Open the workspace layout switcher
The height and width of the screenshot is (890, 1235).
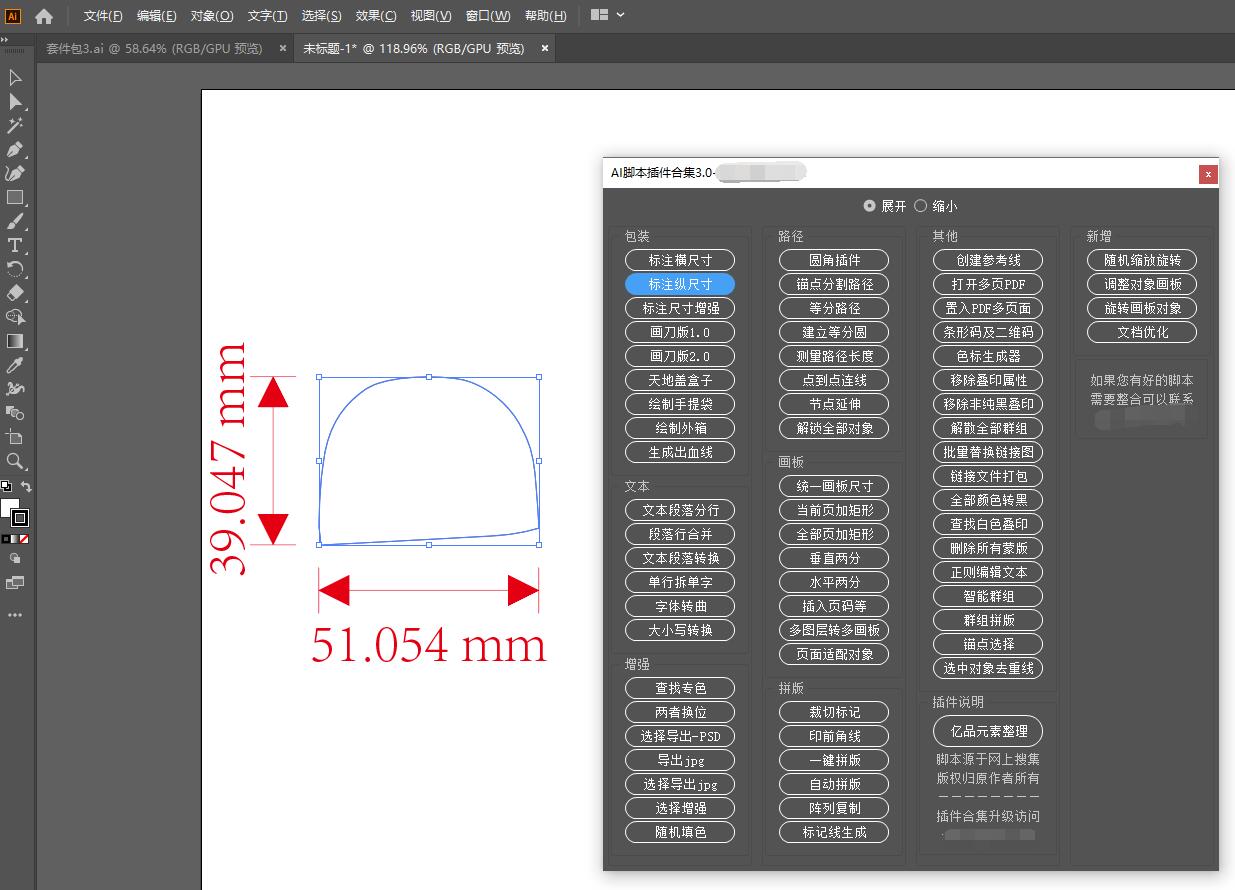click(x=607, y=15)
